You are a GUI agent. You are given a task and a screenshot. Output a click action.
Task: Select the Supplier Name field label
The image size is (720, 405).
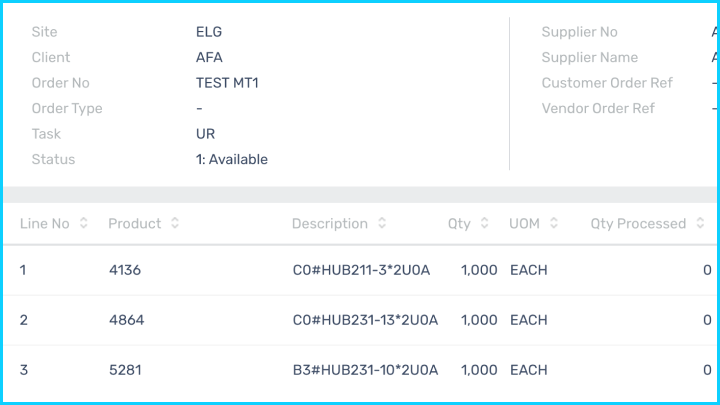click(589, 57)
